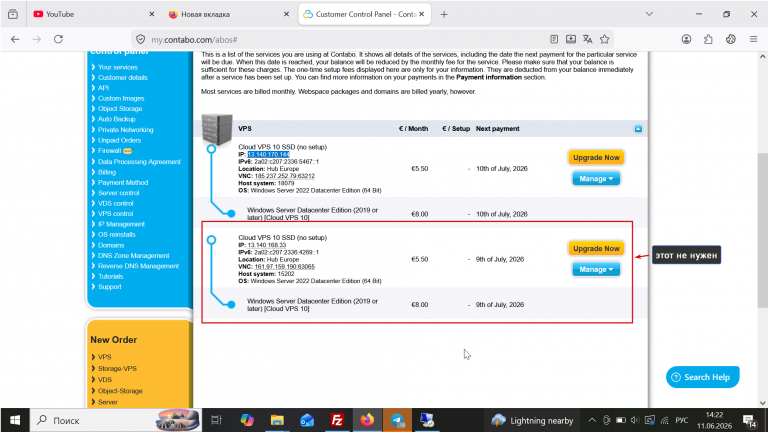Open Windows Start menu
768x432 pixels.
15,420
